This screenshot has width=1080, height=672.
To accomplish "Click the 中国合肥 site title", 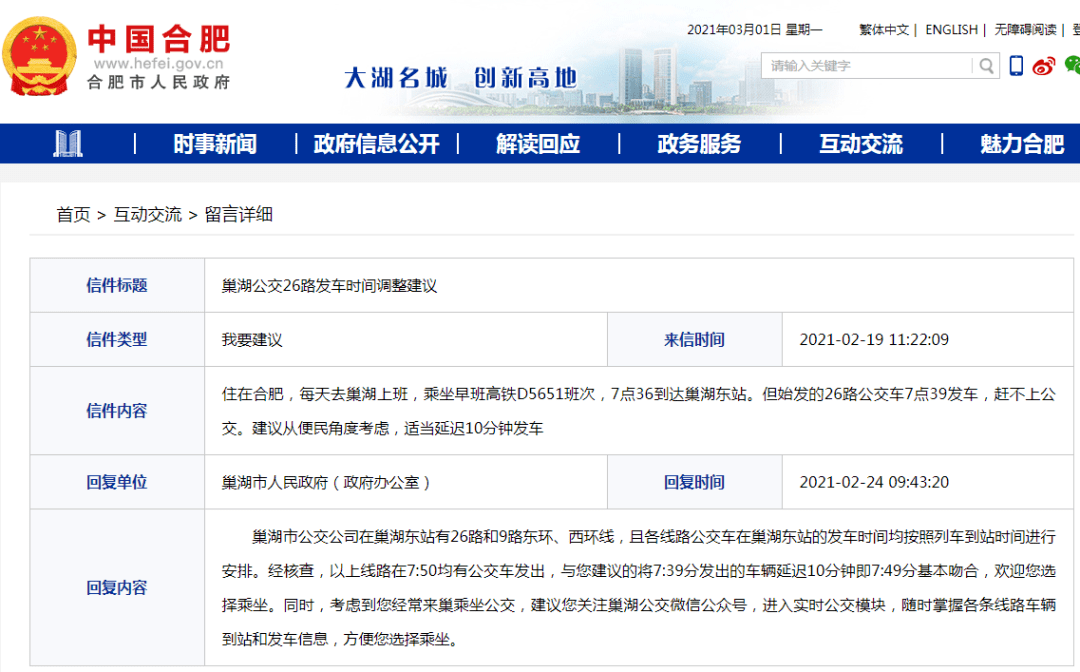I will tap(158, 39).
